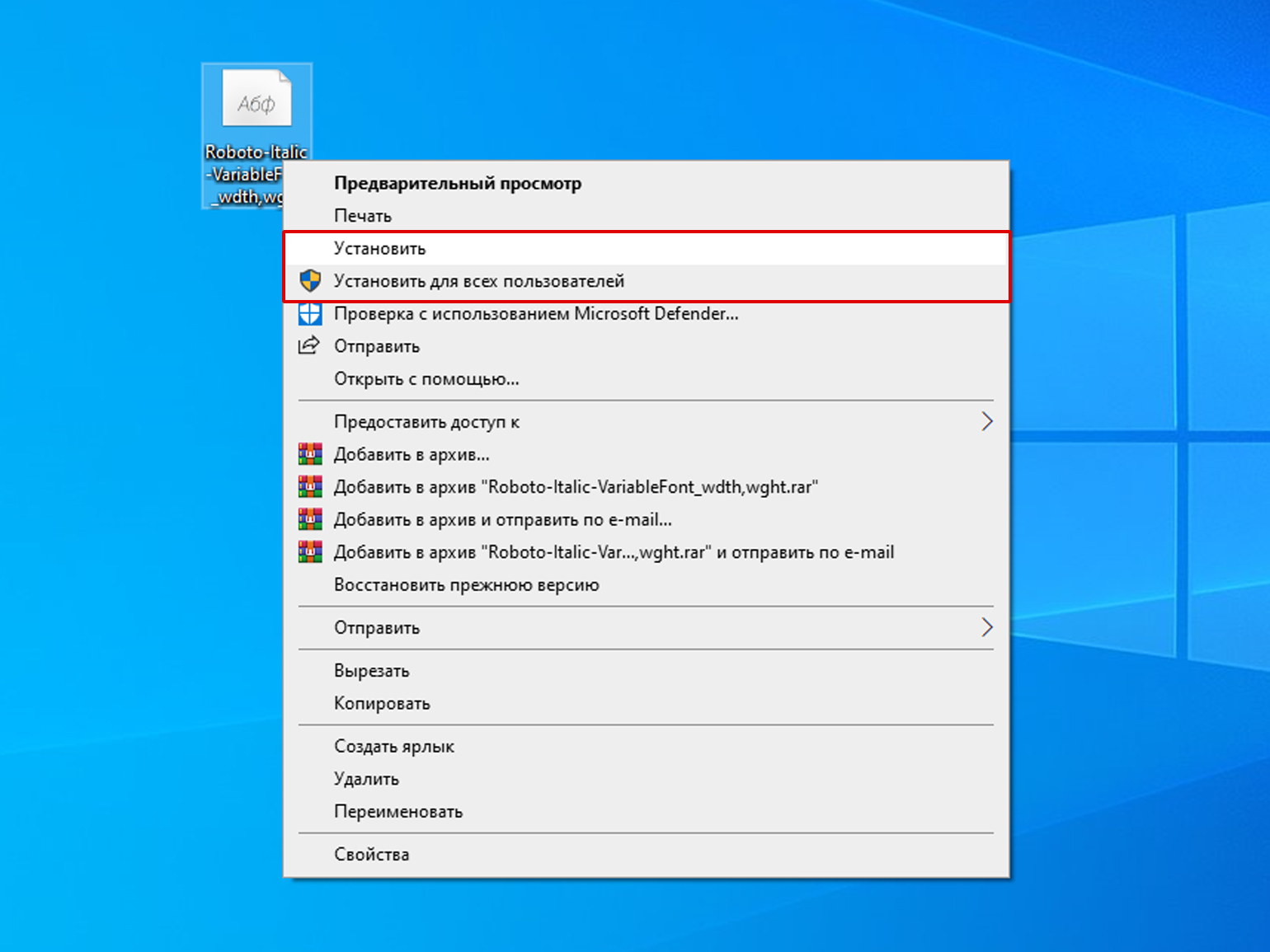Click WinRAR icon for Roboto-Italic-Var...,wght.rar e-mail entry
Screen dimensions: 1270x952
310,552
